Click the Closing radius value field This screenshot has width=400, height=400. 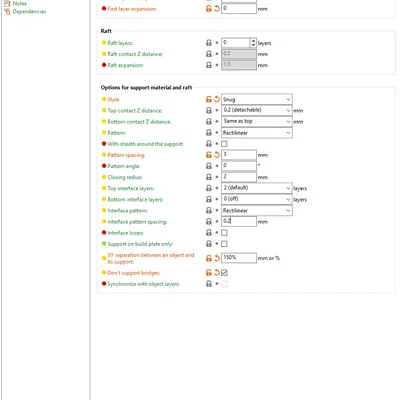(239, 177)
